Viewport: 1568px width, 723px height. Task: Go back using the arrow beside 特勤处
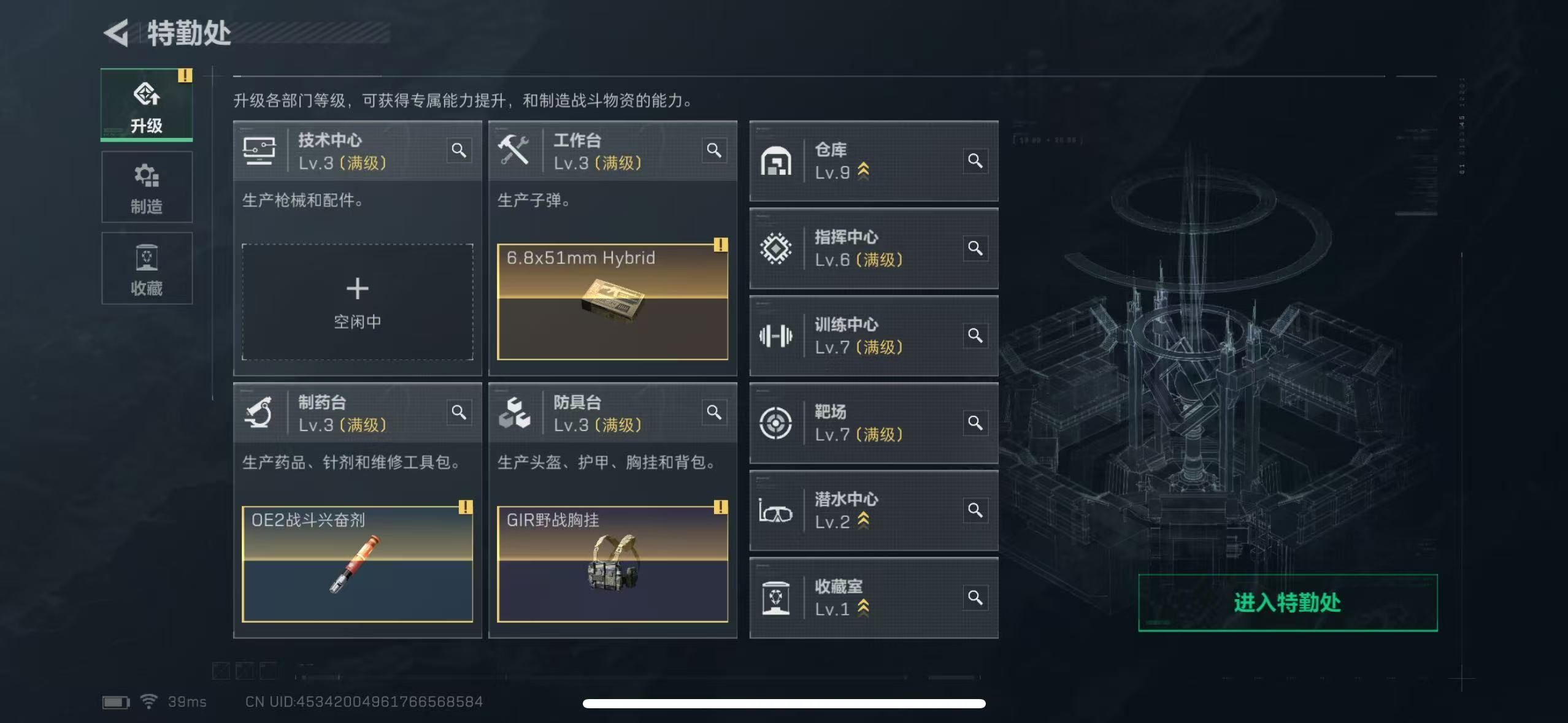(x=117, y=33)
